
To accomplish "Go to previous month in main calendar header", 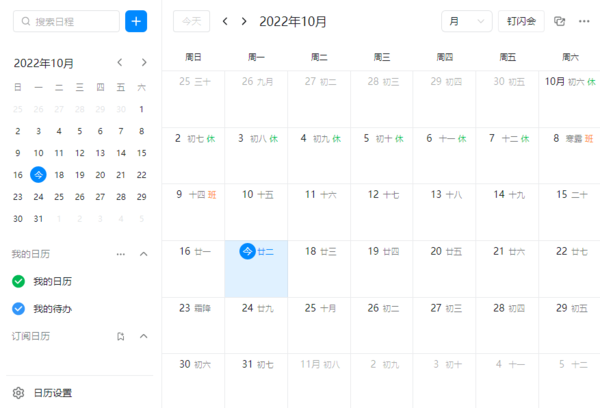I will pos(225,21).
